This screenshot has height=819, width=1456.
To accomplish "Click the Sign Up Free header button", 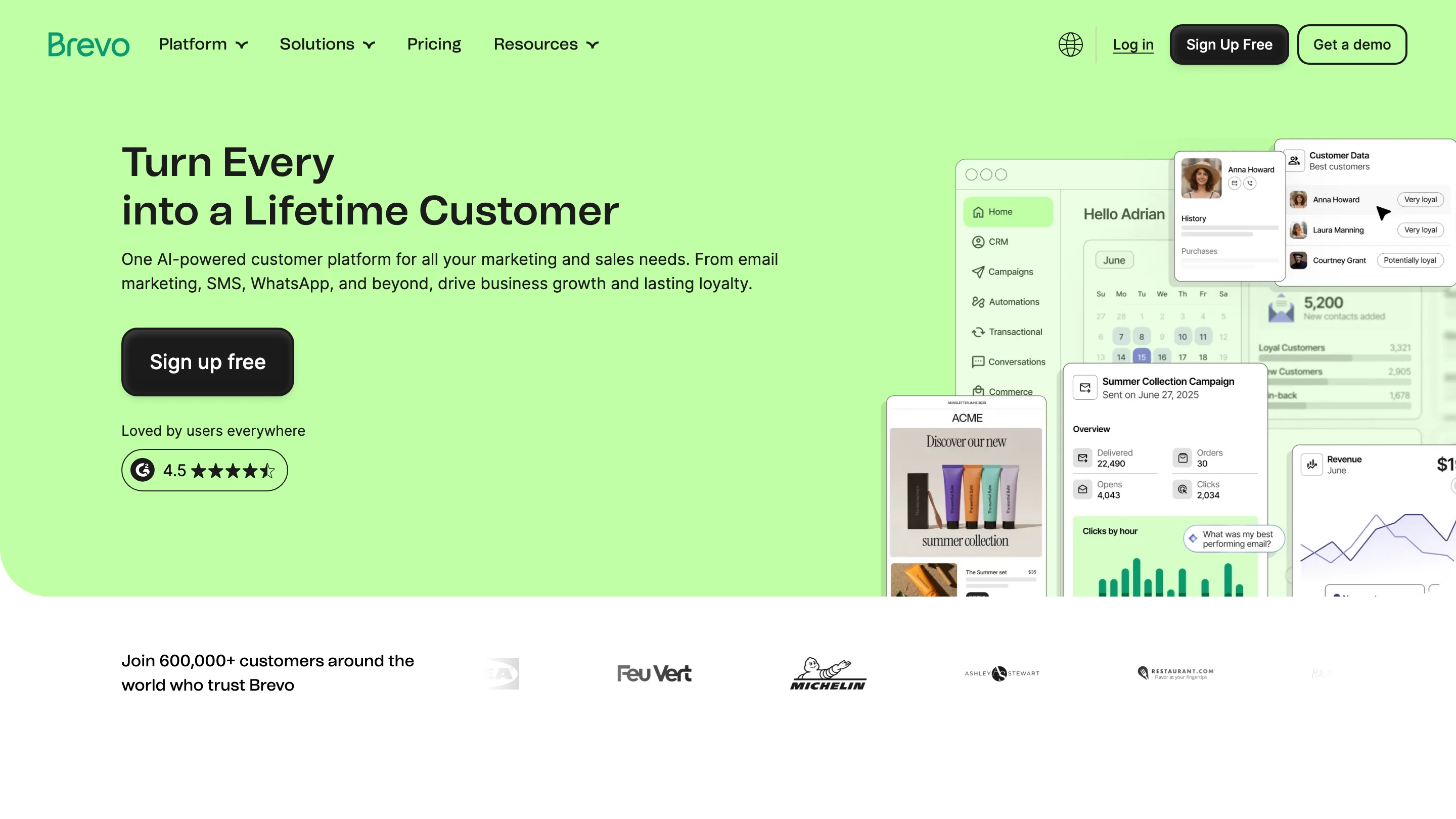I will coord(1230,44).
